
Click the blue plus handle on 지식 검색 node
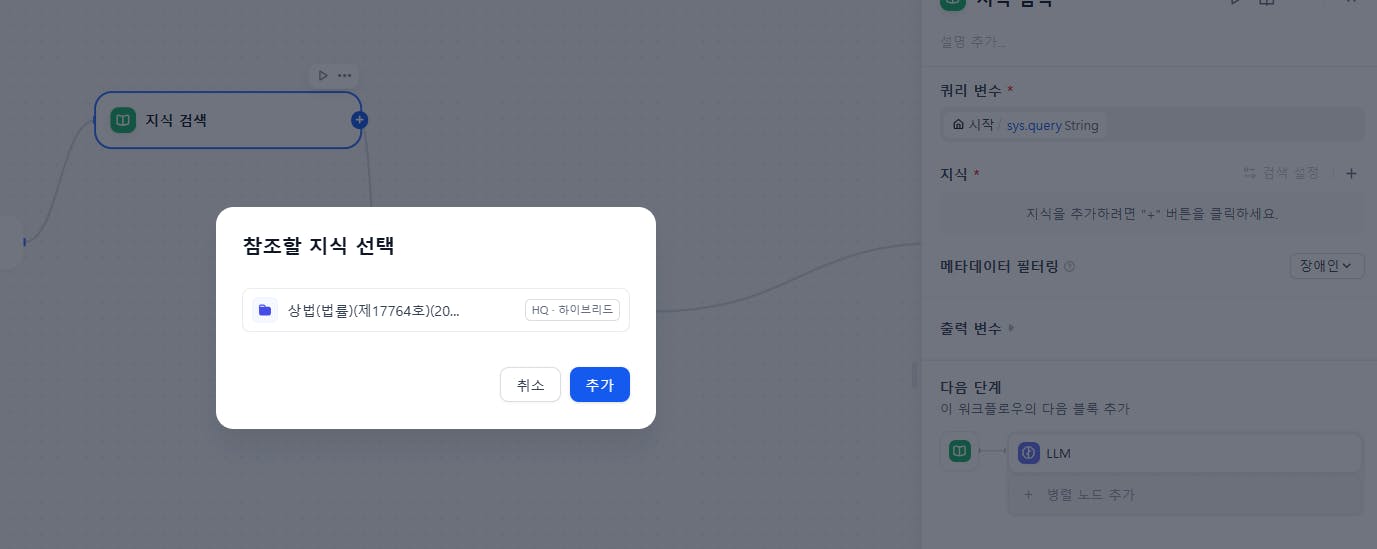(360, 120)
